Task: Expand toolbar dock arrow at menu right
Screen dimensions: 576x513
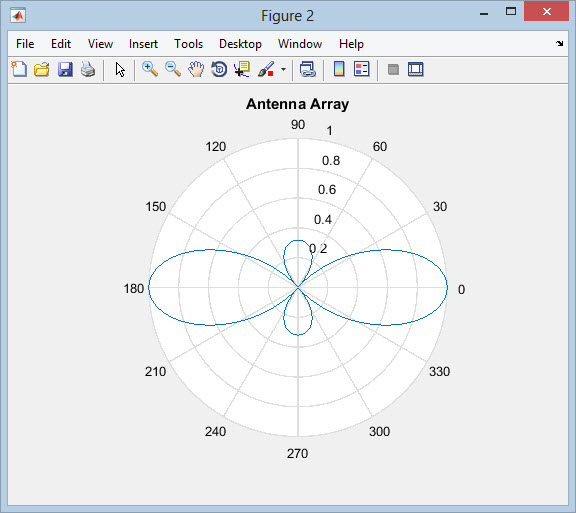Action: click(x=559, y=44)
